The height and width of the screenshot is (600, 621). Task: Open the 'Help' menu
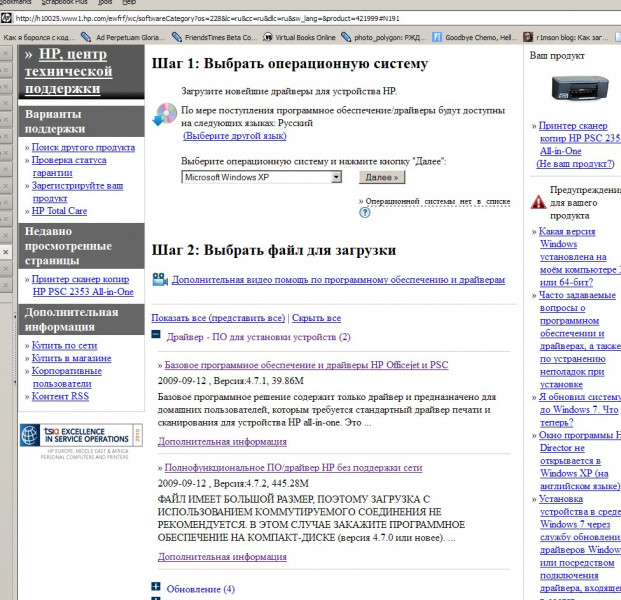point(129,2)
